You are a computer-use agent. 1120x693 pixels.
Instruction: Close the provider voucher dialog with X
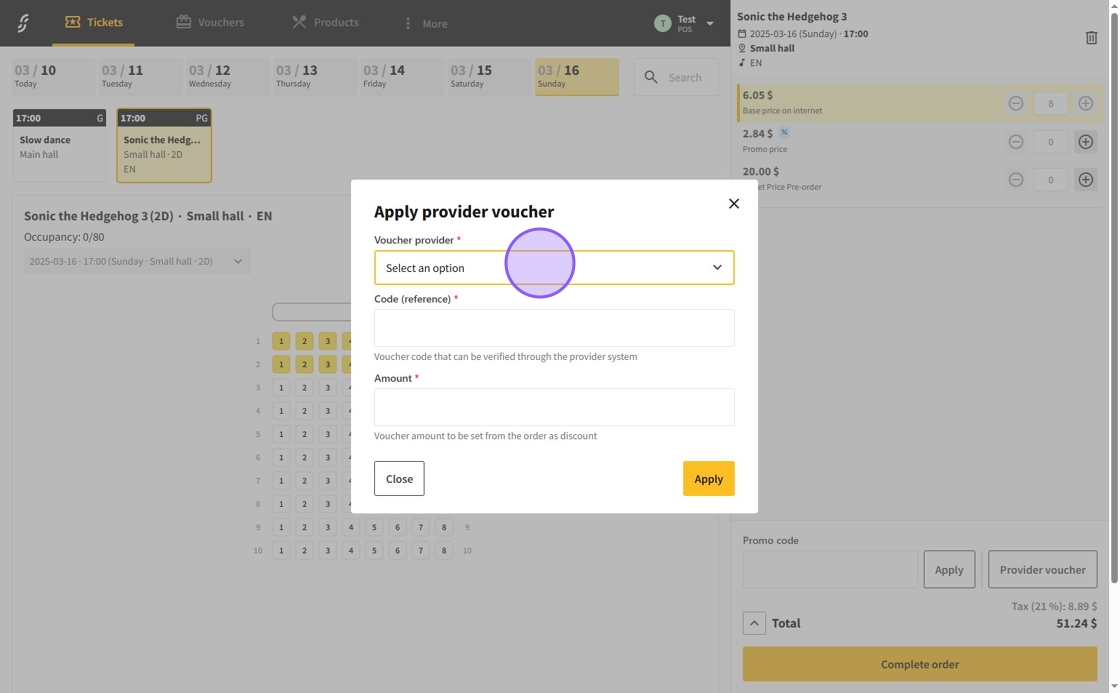pos(733,204)
